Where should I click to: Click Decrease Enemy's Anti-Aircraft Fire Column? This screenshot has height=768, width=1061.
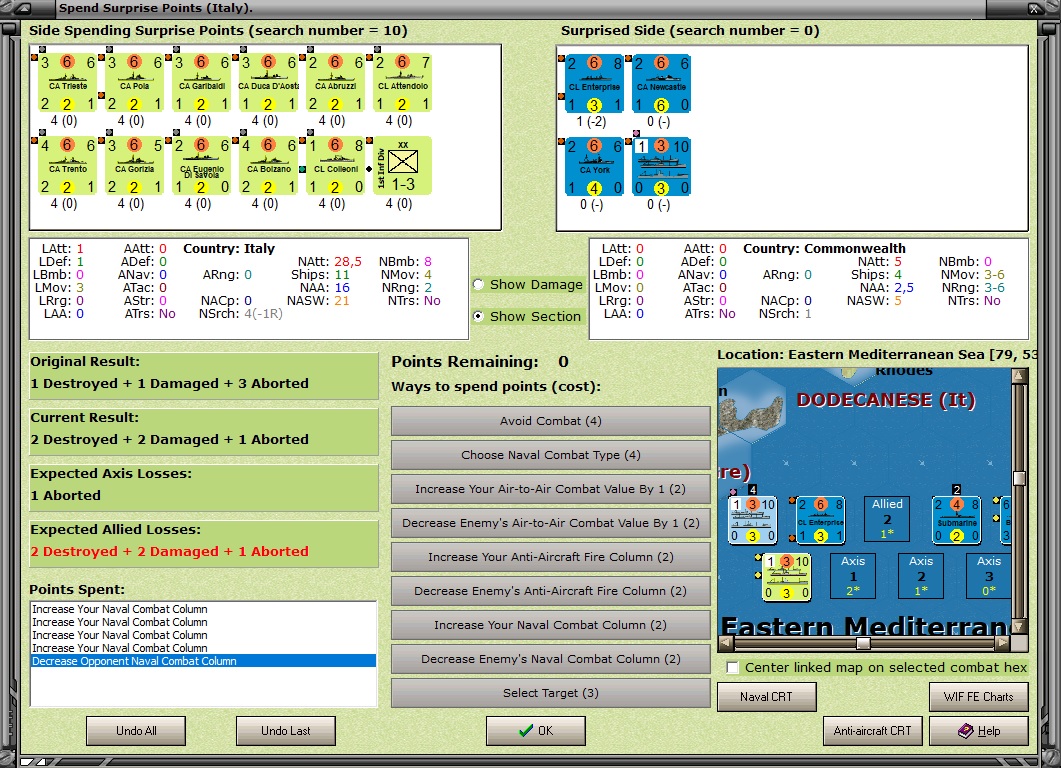(x=551, y=591)
